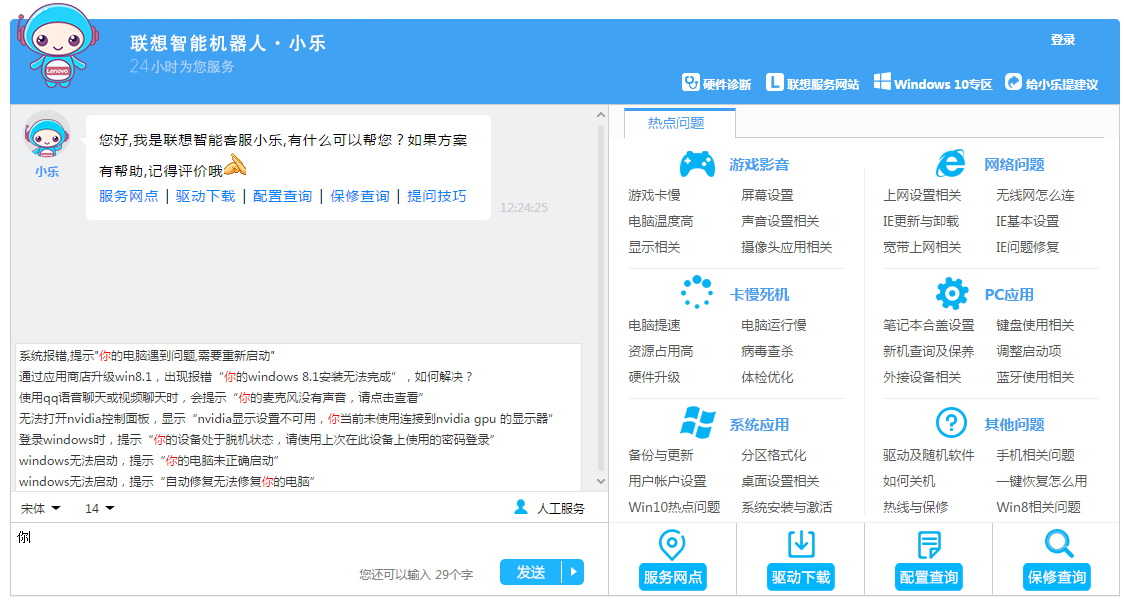Open the 无线网怎么连 topic
Viewport: 1124px width, 600px height.
(1035, 195)
